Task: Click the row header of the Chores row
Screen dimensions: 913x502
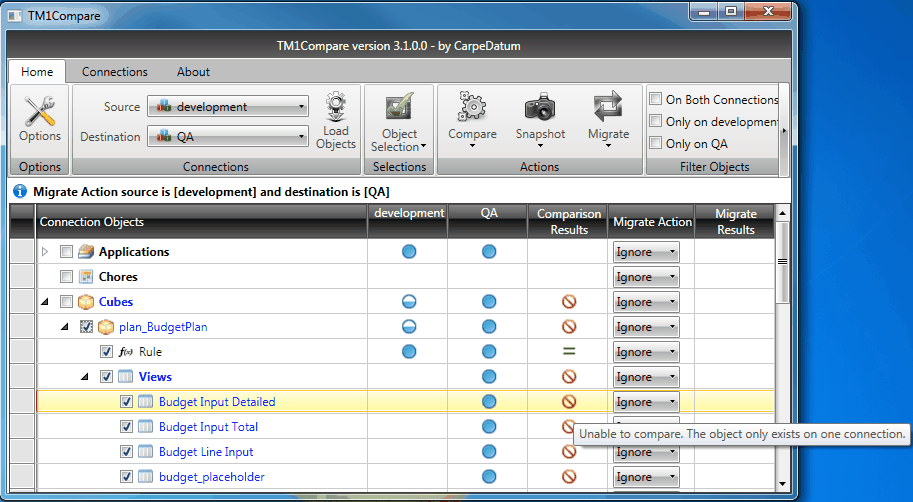Action: [23, 277]
